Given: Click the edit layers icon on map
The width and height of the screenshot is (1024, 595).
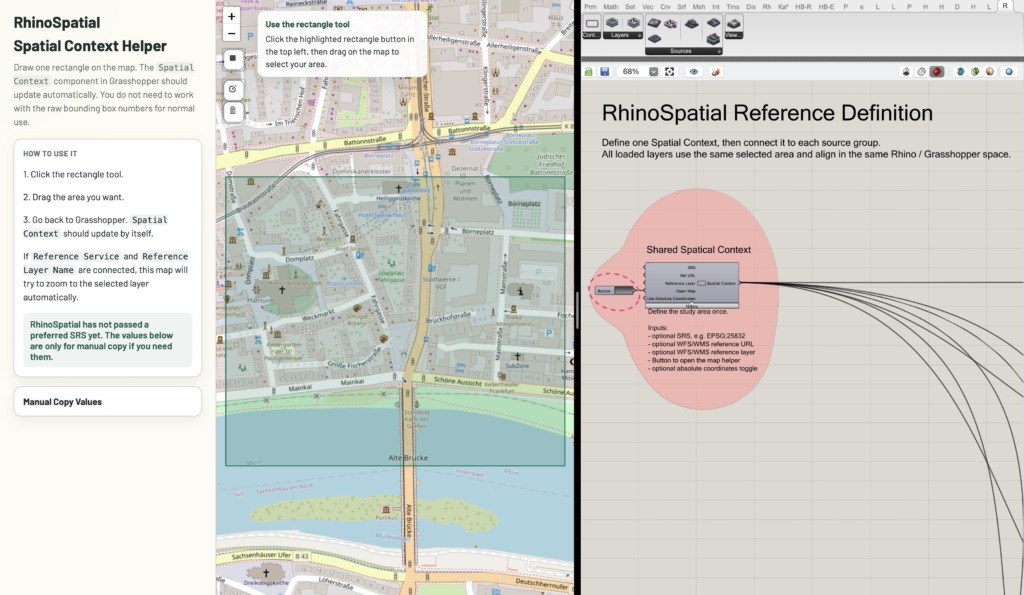Looking at the screenshot, I should [x=232, y=89].
